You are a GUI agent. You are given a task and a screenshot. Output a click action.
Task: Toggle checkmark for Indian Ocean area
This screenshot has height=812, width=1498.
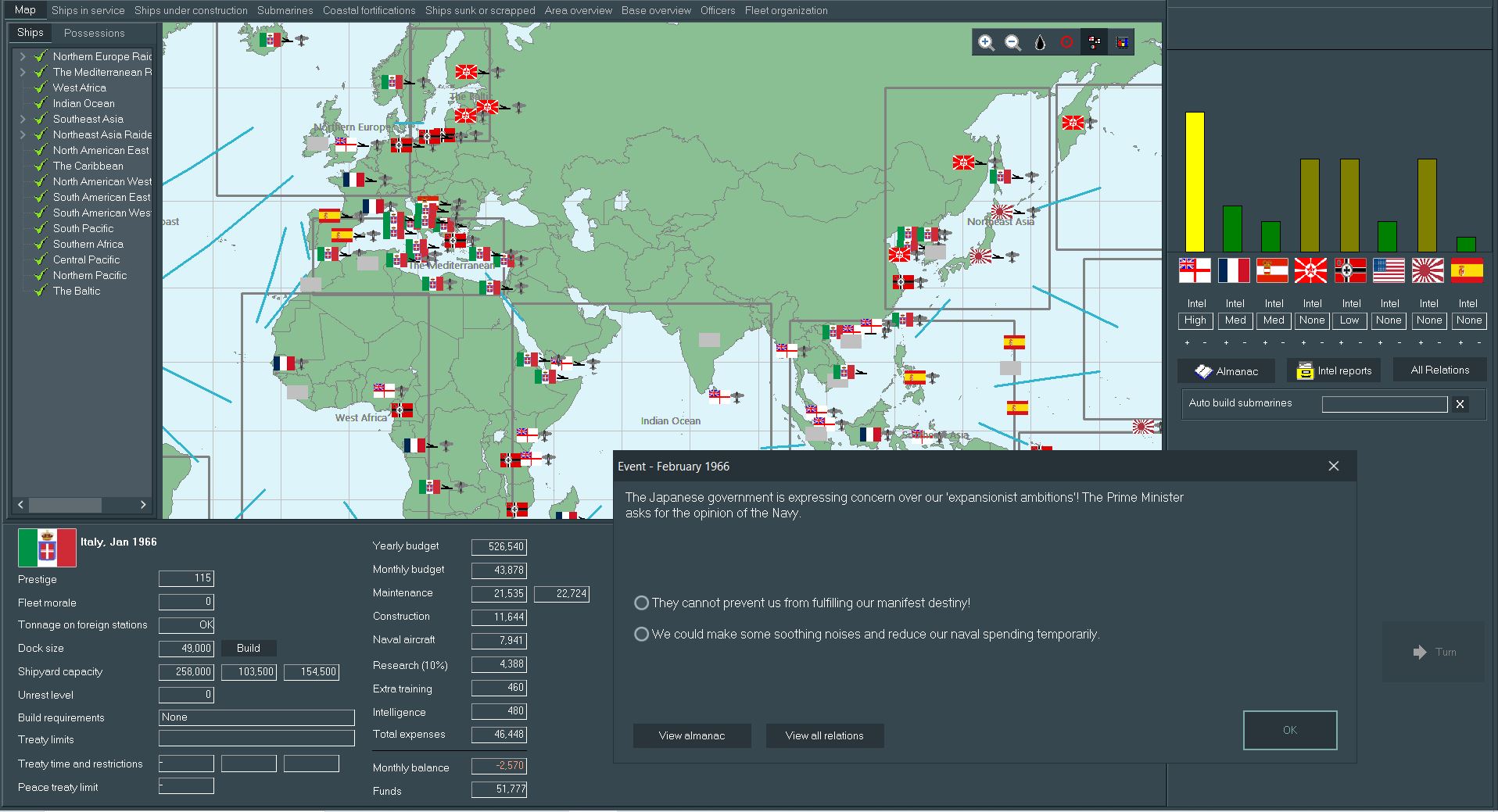[41, 103]
